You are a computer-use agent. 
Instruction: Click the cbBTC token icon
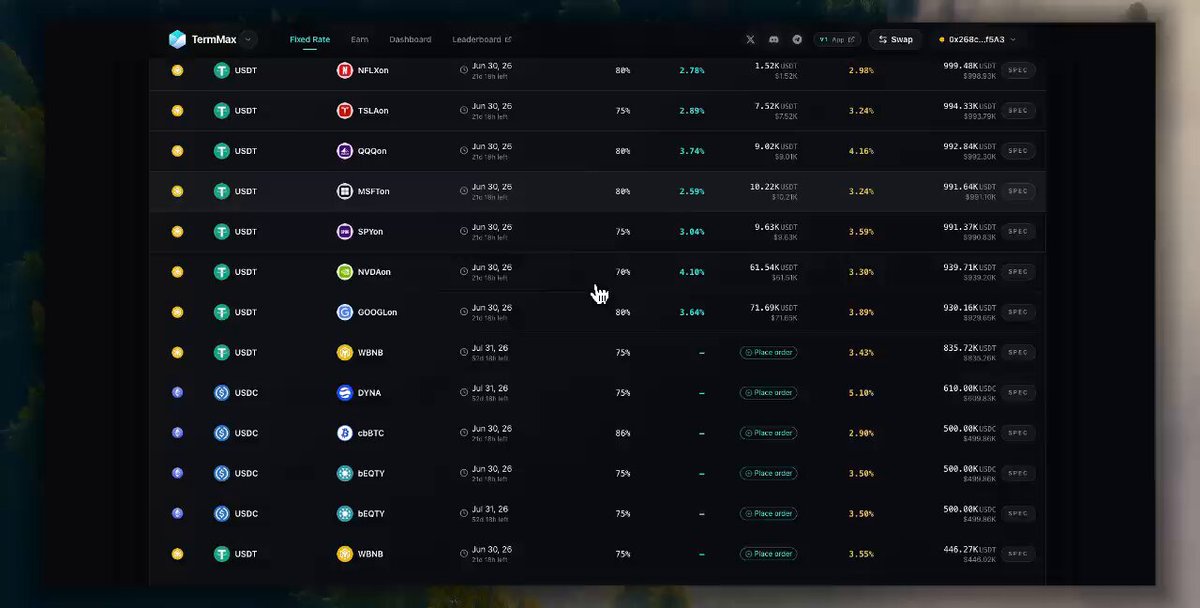[345, 433]
